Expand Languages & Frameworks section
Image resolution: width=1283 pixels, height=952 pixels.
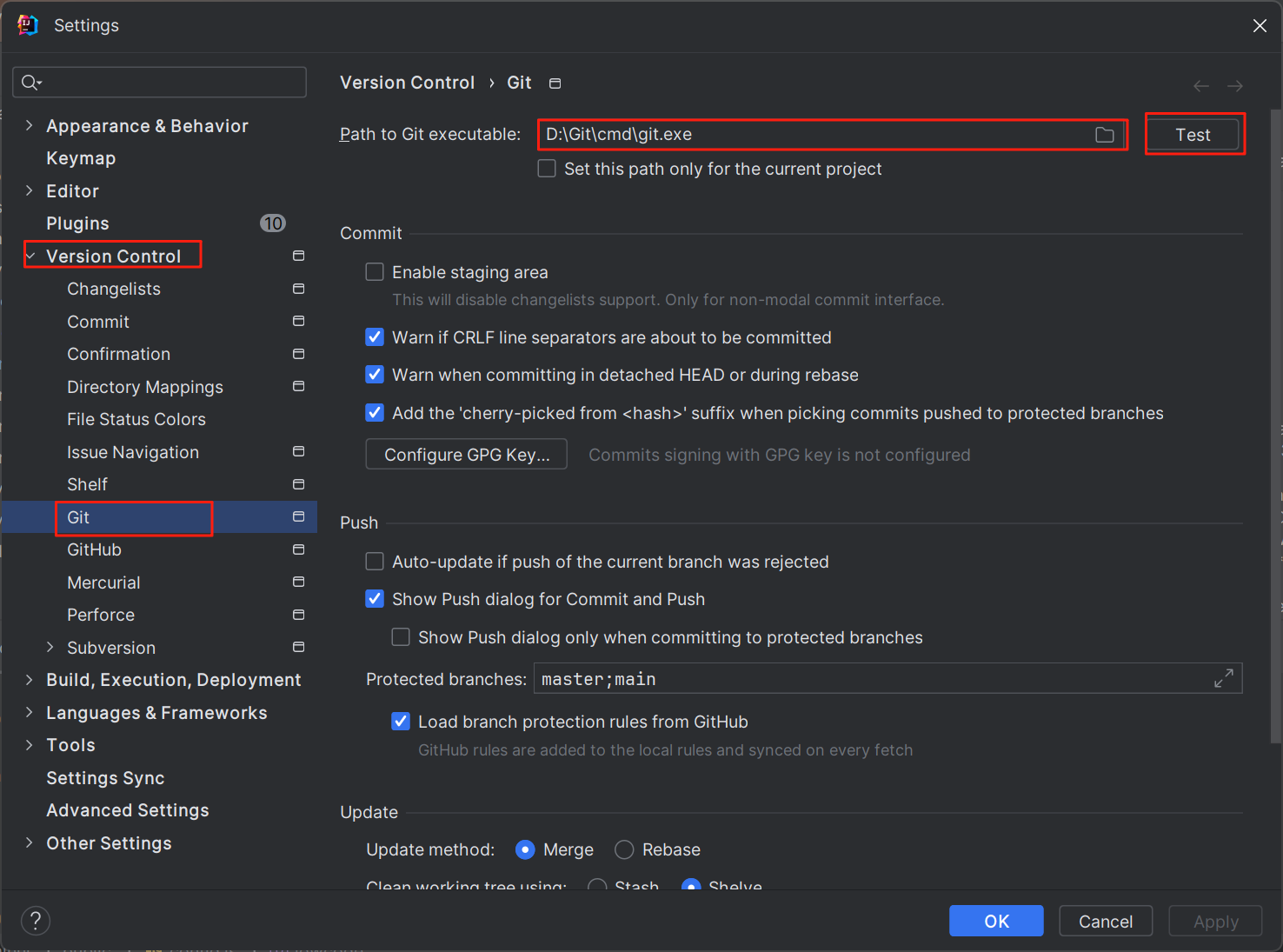point(30,712)
